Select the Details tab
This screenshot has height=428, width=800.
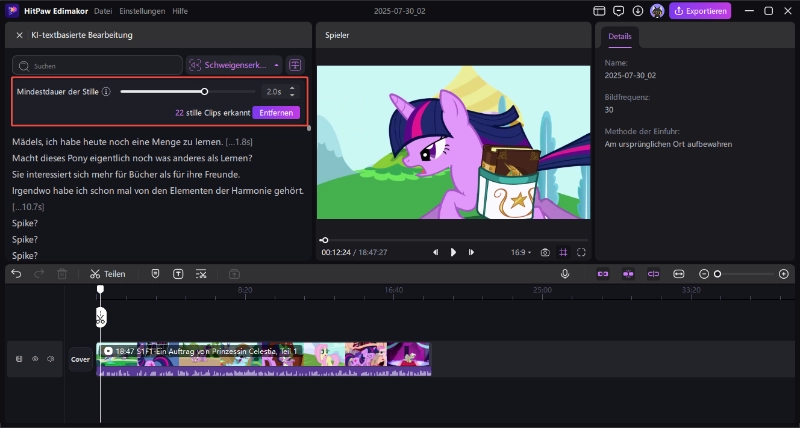tap(620, 37)
